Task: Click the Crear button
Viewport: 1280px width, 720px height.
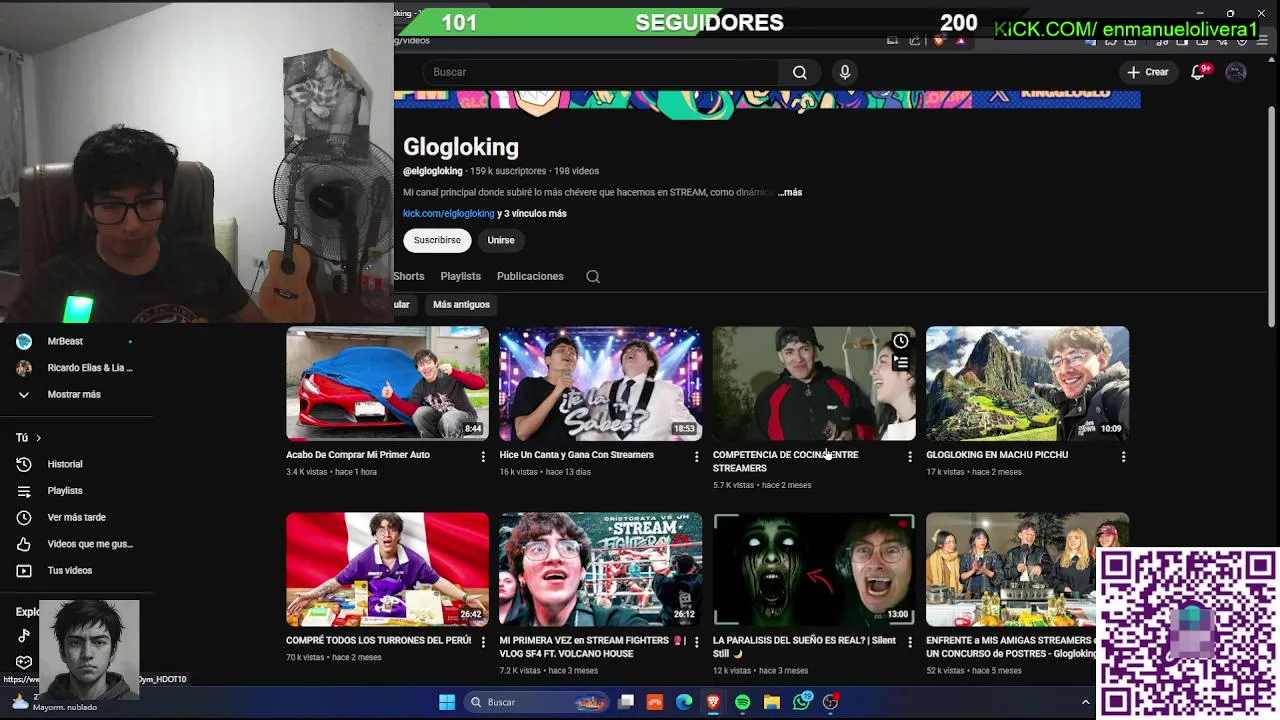Action: coord(1147,72)
